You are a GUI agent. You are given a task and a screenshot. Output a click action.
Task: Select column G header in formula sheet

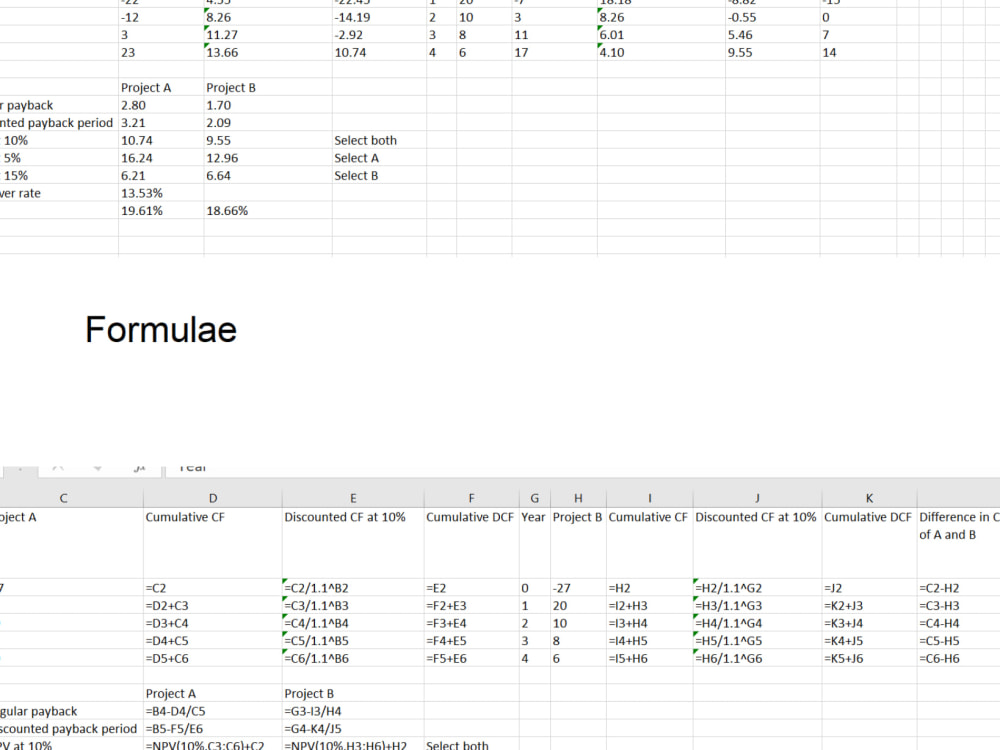pyautogui.click(x=534, y=498)
